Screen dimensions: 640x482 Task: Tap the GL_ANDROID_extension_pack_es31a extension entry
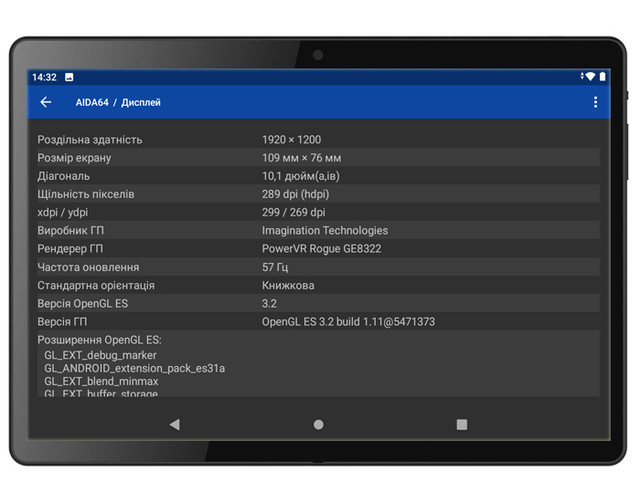pos(134,368)
